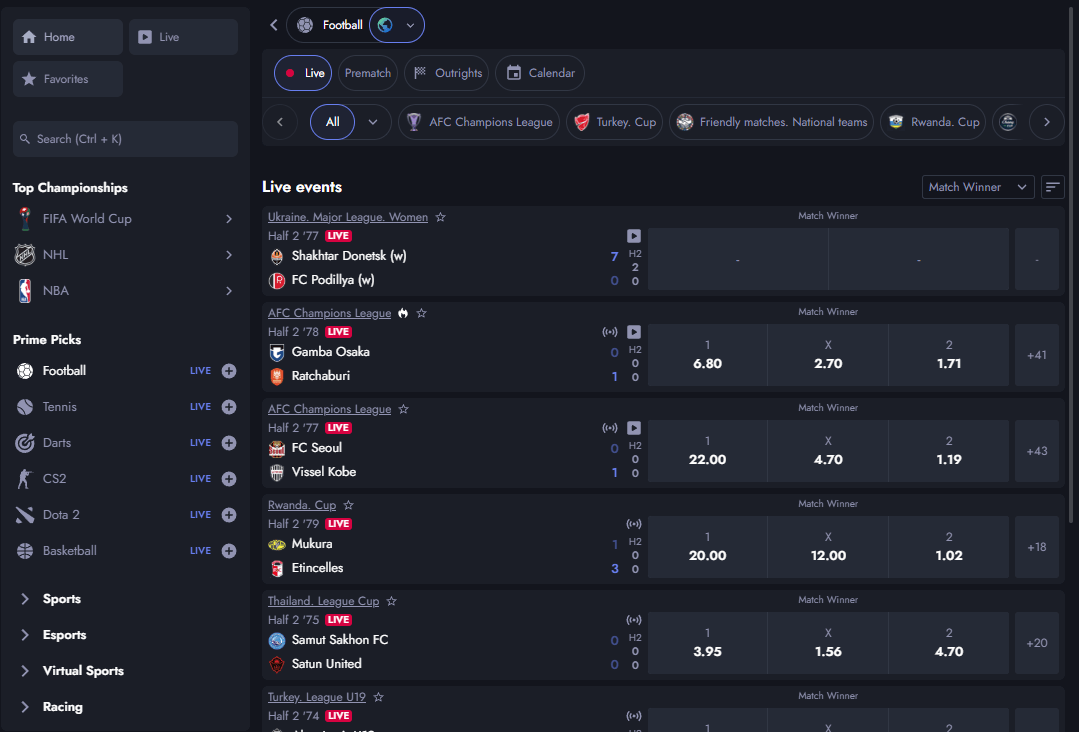Click the plus icon next to Darts
The width and height of the screenshot is (1079, 732).
(229, 443)
